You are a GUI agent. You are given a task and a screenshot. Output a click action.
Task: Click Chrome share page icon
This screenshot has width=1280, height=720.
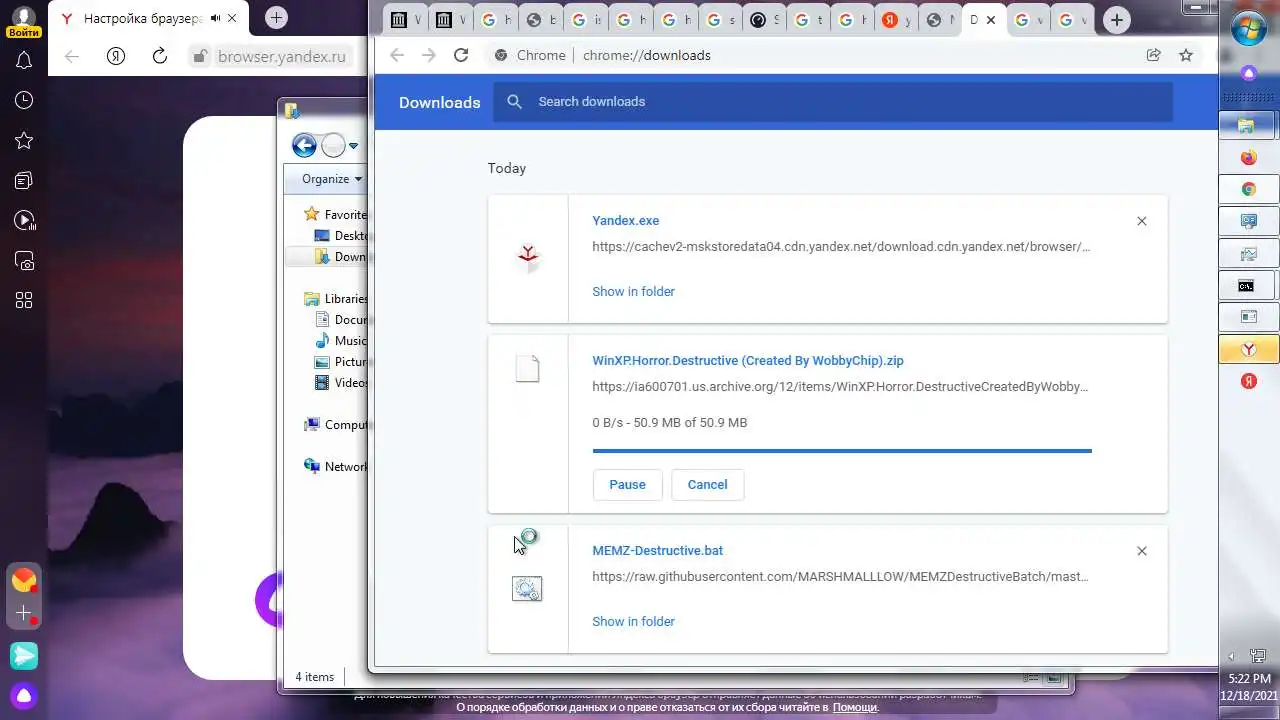point(1154,55)
